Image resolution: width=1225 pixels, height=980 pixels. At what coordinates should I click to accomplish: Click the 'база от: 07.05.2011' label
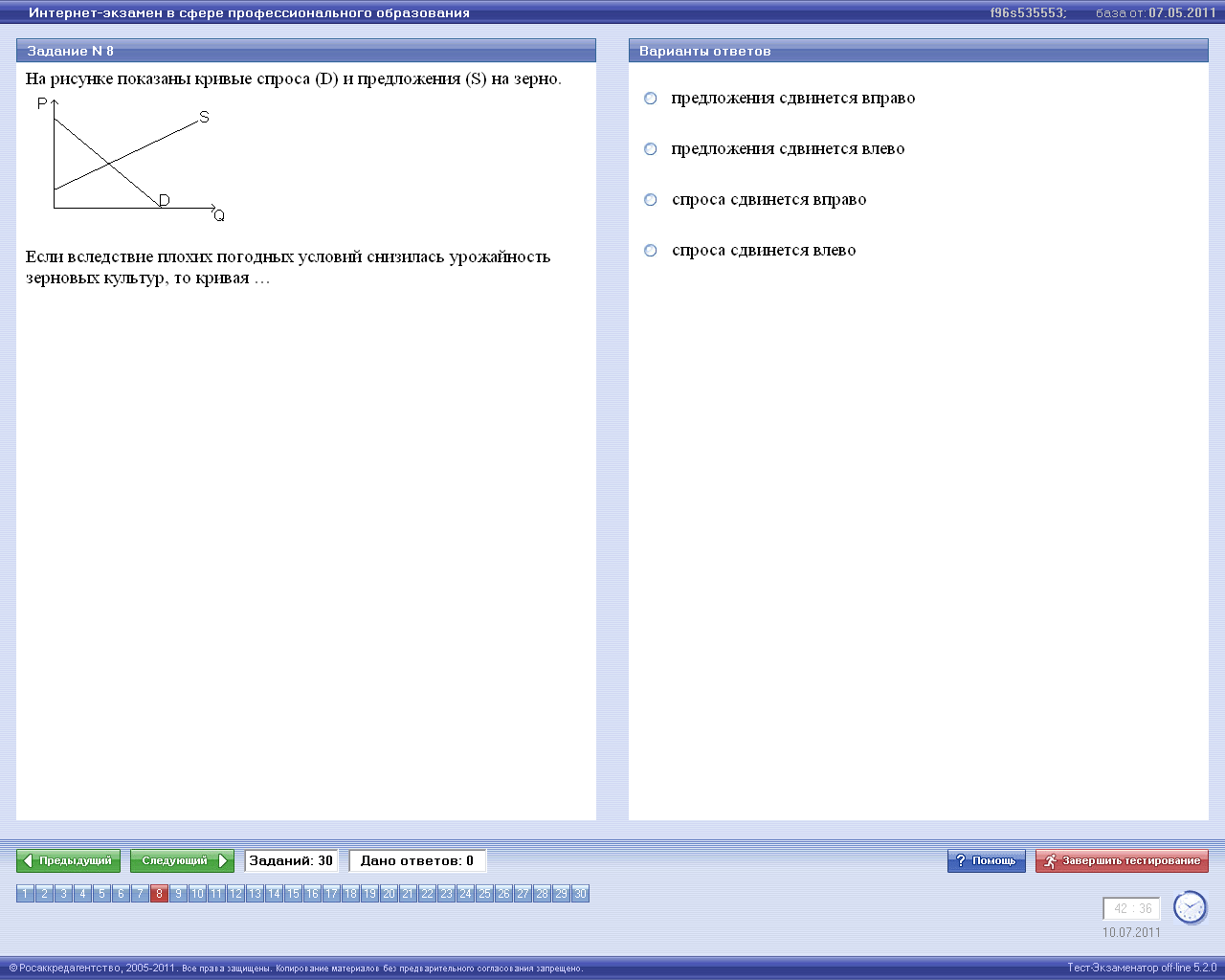(1156, 13)
